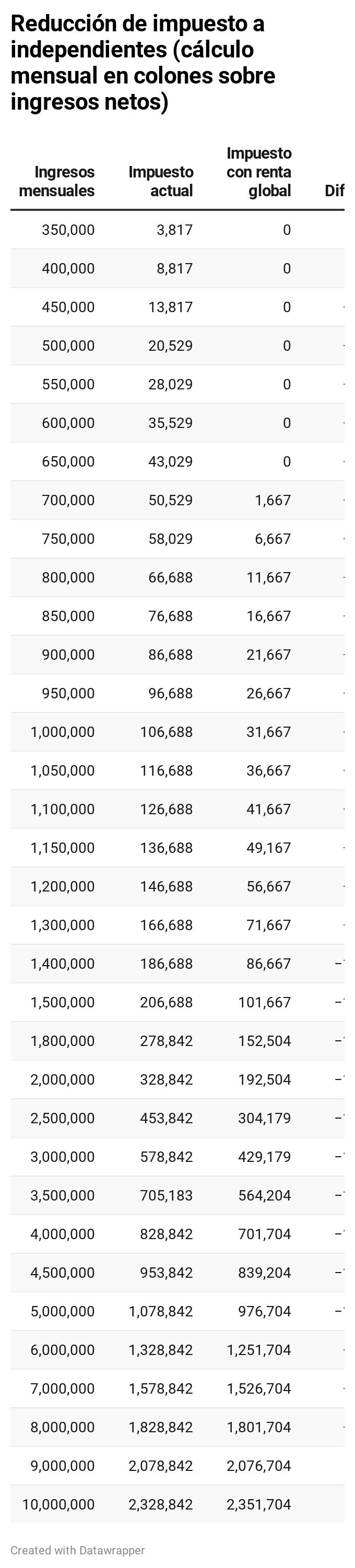Screen dimensions: 355x1568
Task: Click the 1,500,000 monthly income cell
Action: click(63, 1003)
